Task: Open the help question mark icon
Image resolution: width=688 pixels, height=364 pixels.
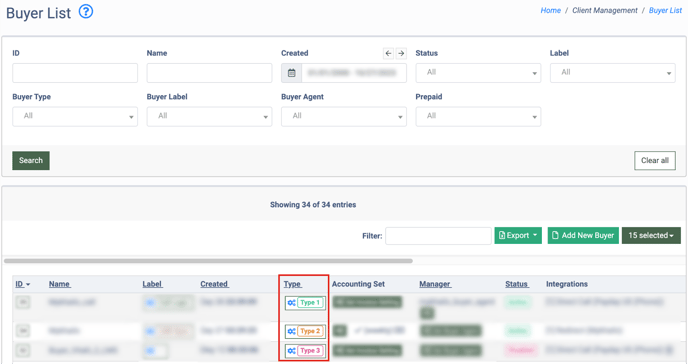Action: (86, 11)
